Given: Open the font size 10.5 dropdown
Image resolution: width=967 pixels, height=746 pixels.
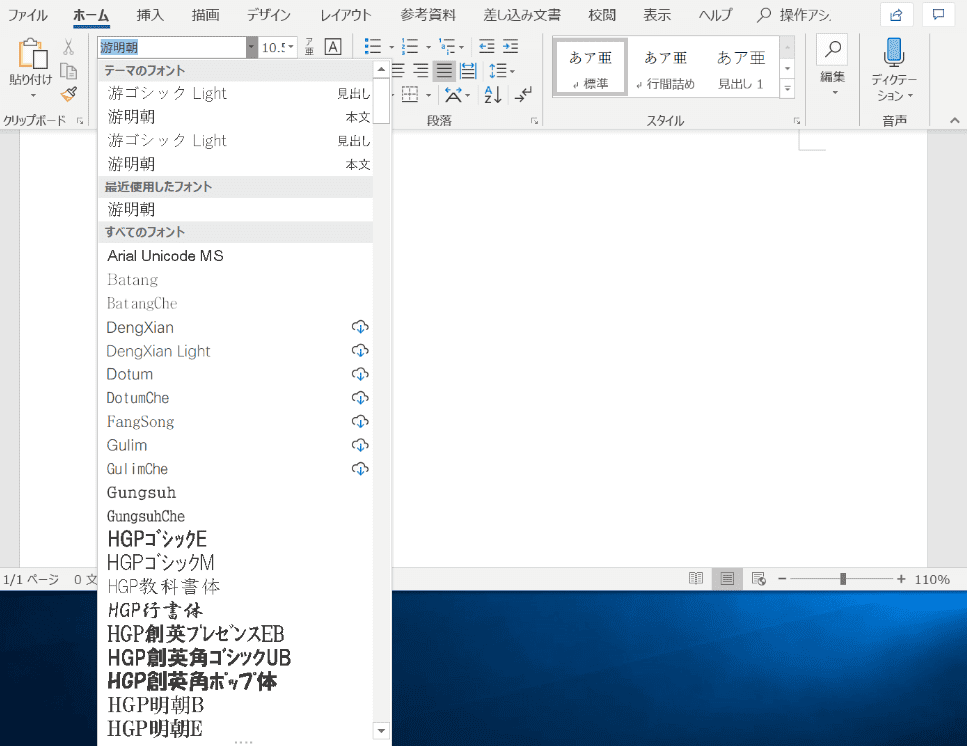Looking at the screenshot, I should (x=292, y=47).
